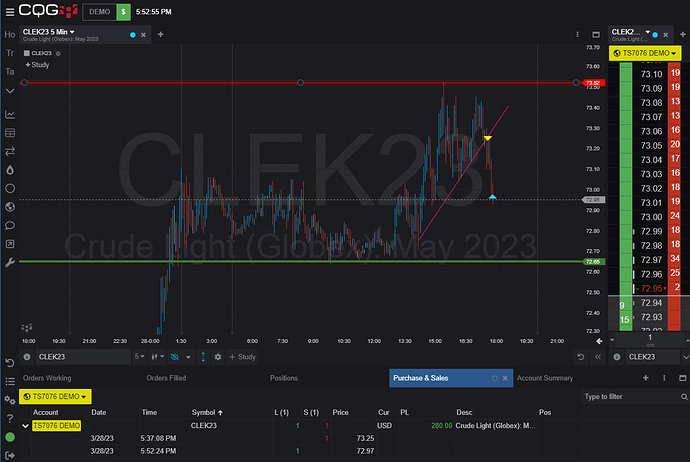This screenshot has height=462, width=690.
Task: Open the list icon in left sidebar
Action: [10, 381]
